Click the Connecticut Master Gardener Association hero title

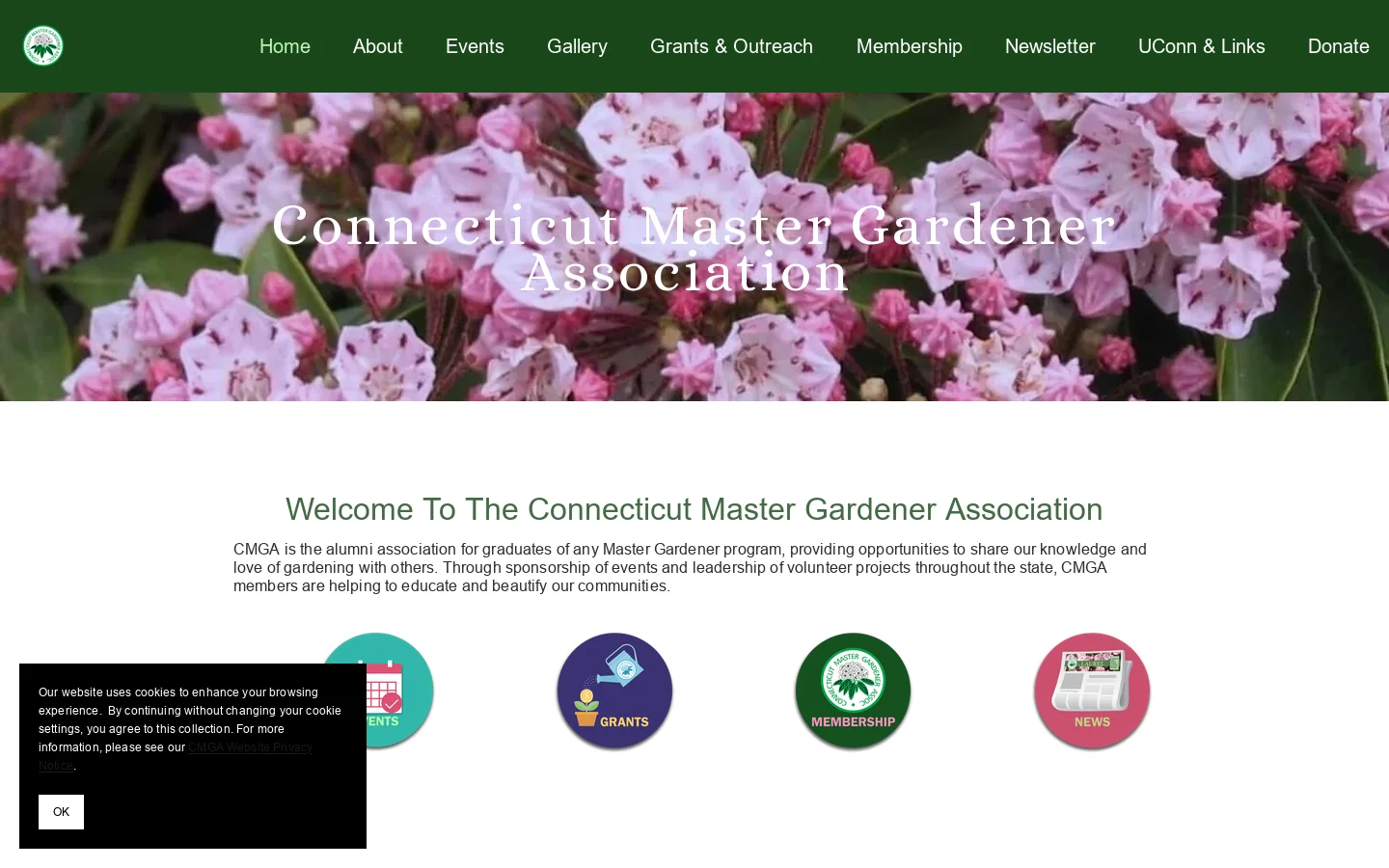click(x=694, y=249)
